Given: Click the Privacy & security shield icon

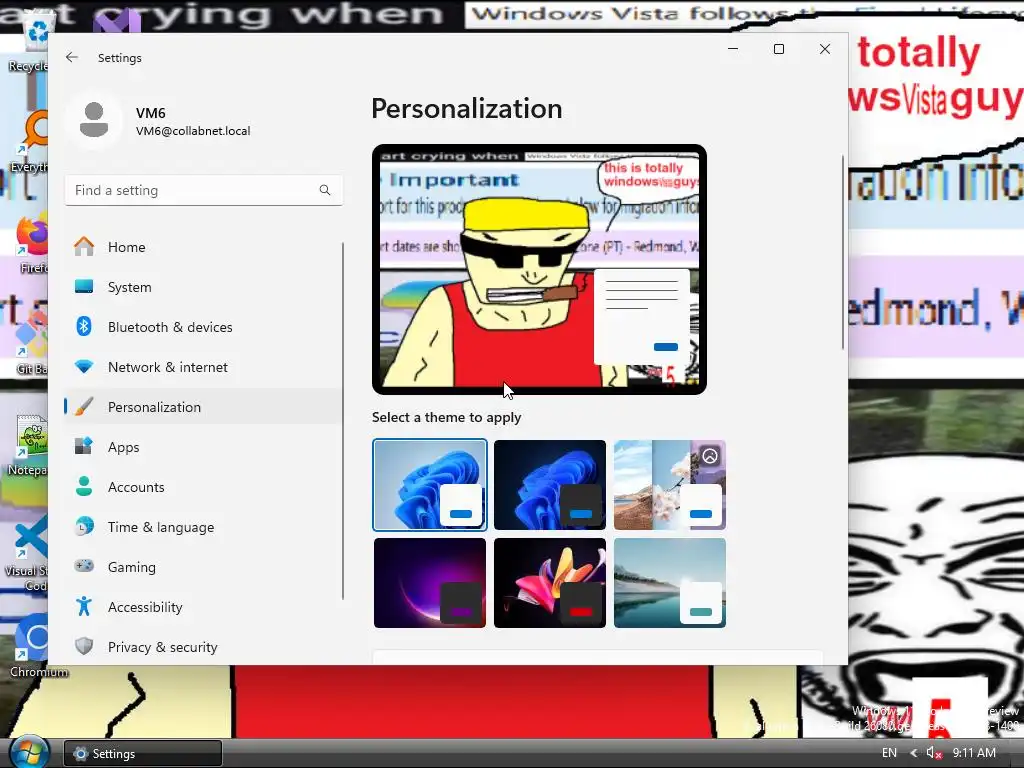Looking at the screenshot, I should click(84, 647).
